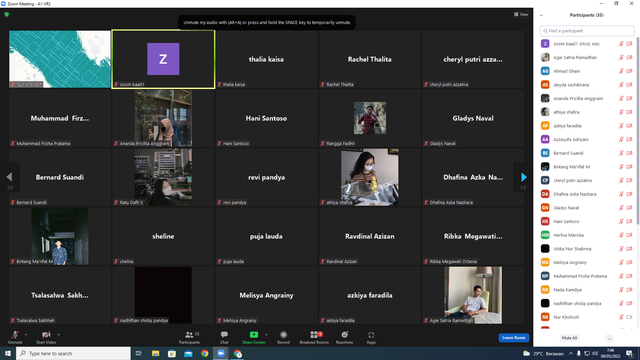Select athiya shafira video tile
Image resolution: width=640 pixels, height=360 pixels.
coord(369,177)
